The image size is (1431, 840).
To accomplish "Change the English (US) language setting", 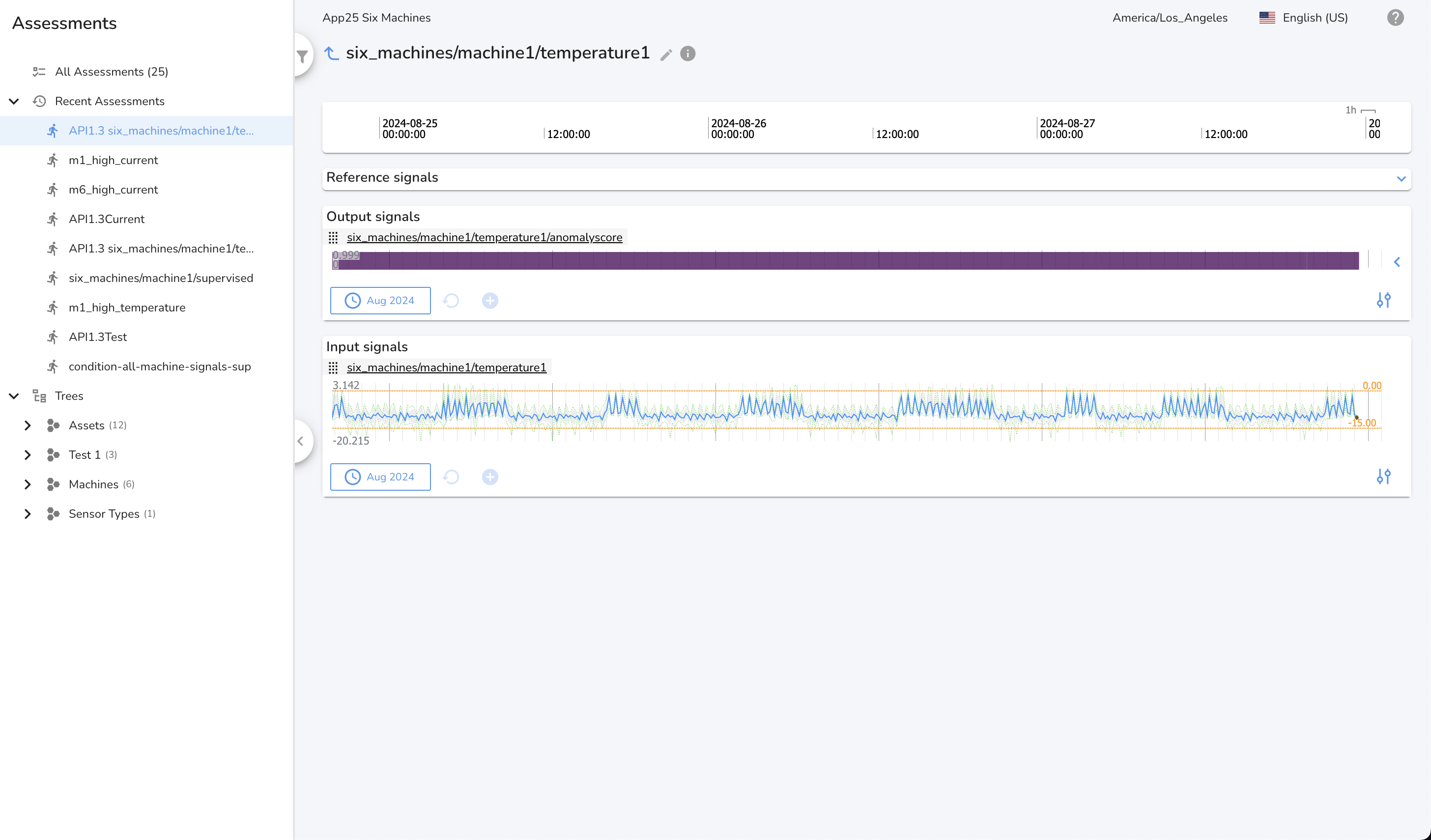I will 1315,18.
